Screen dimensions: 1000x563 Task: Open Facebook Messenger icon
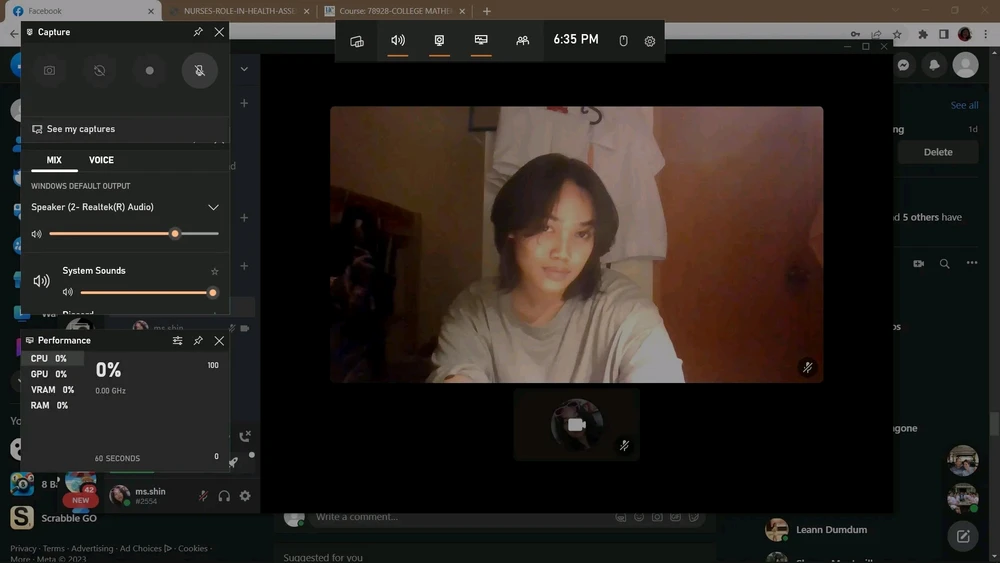pyautogui.click(x=904, y=65)
